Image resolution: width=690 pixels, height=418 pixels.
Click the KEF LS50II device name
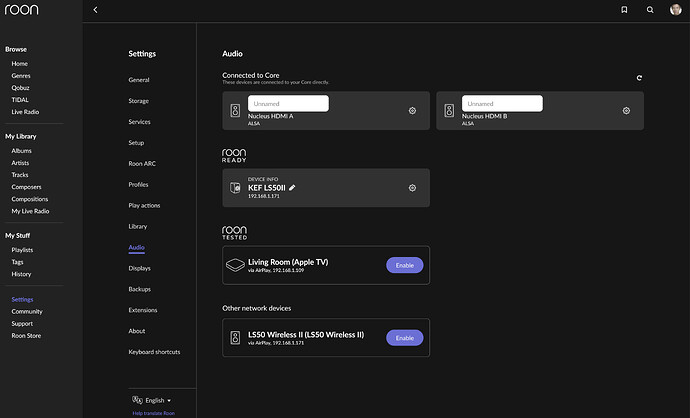[x=267, y=188]
